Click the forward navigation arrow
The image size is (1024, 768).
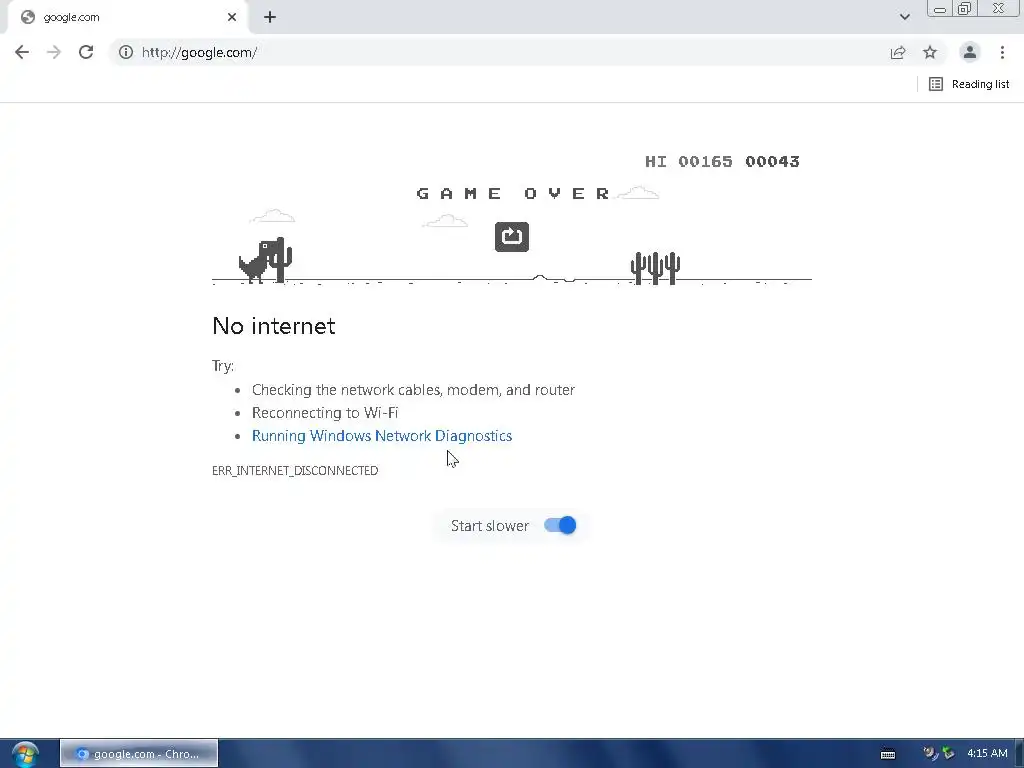coord(54,52)
